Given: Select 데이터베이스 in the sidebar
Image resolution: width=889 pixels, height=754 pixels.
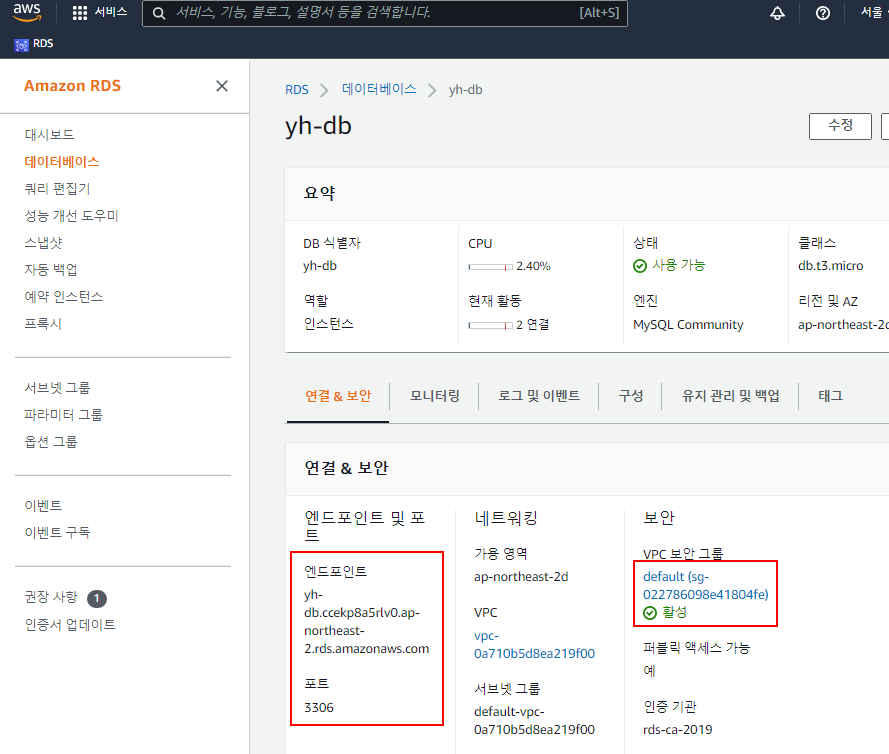Looking at the screenshot, I should pyautogui.click(x=62, y=162).
